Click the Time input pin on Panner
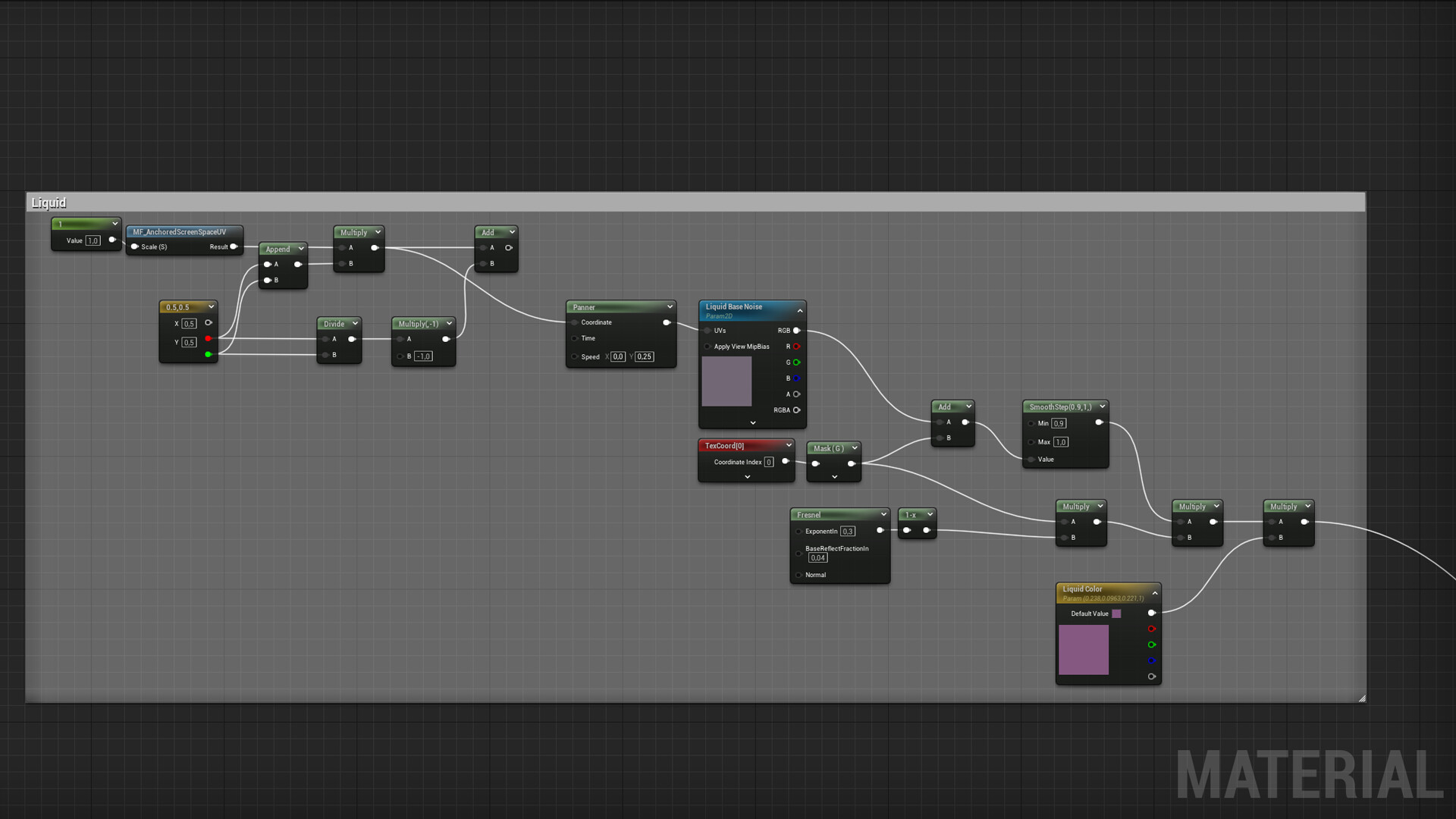The image size is (1456, 819). coord(574,338)
